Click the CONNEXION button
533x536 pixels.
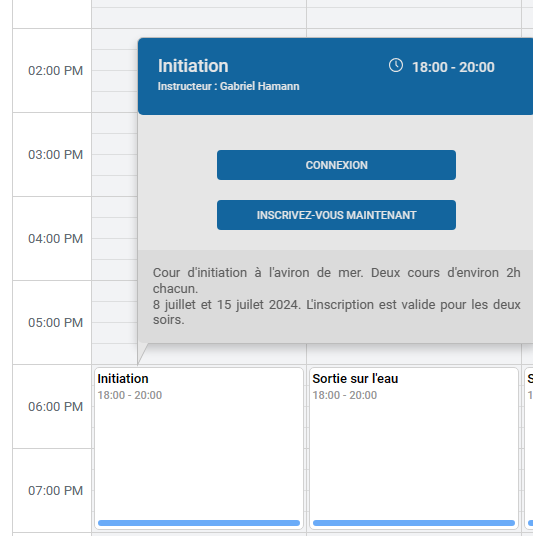336,165
